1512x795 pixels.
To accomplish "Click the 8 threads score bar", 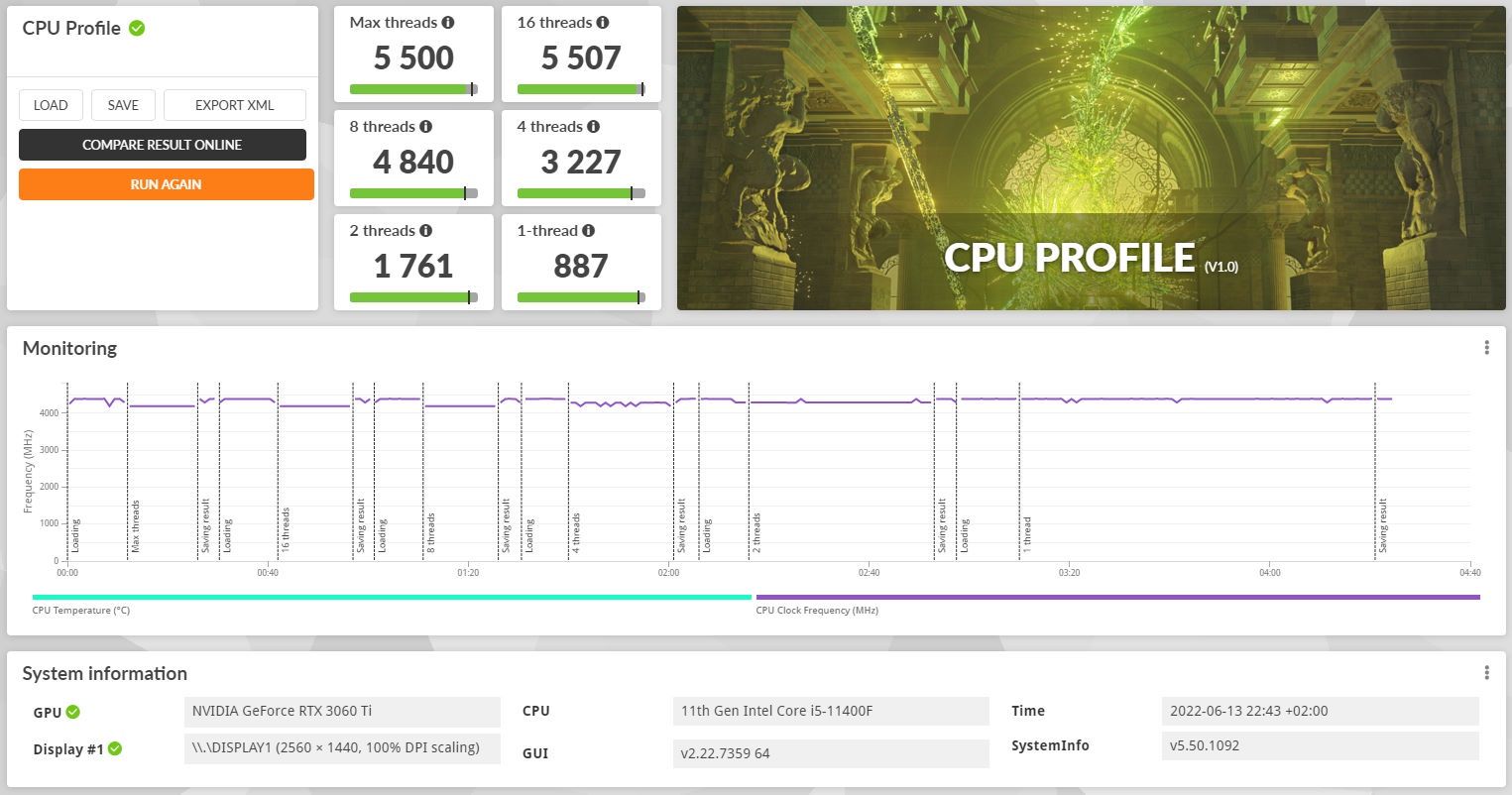I will 413,193.
